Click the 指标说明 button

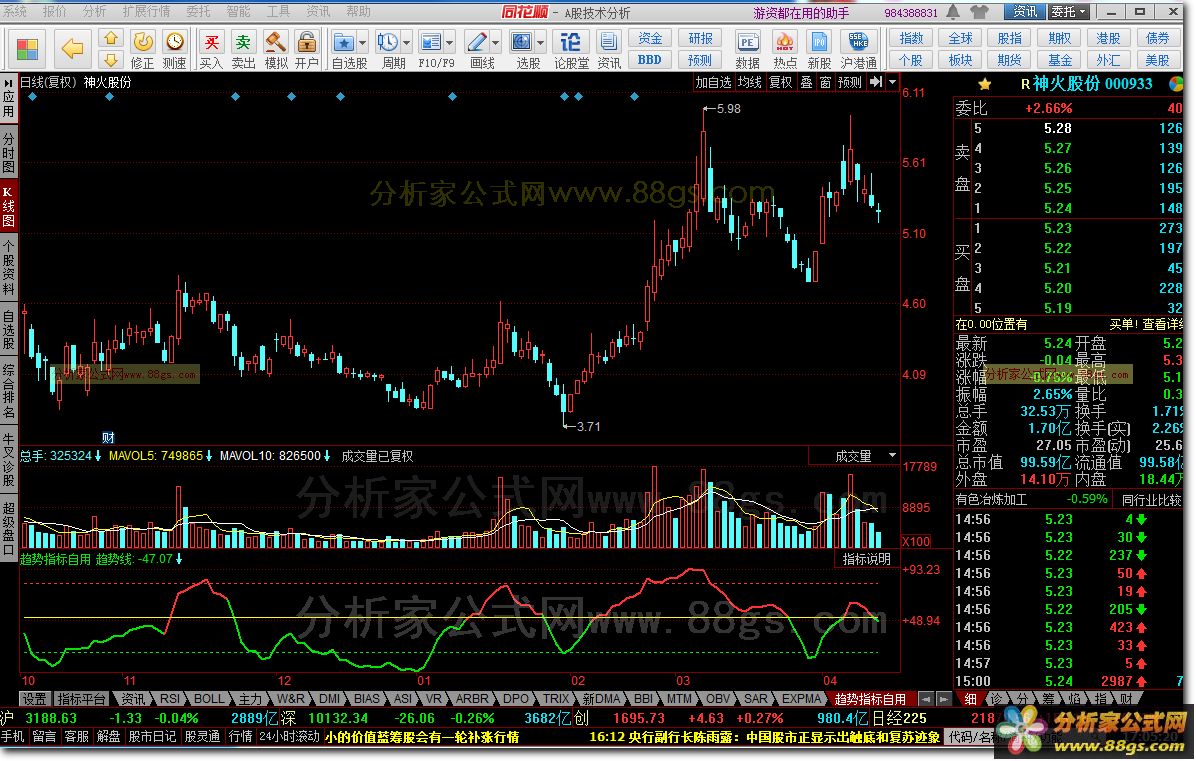(866, 559)
